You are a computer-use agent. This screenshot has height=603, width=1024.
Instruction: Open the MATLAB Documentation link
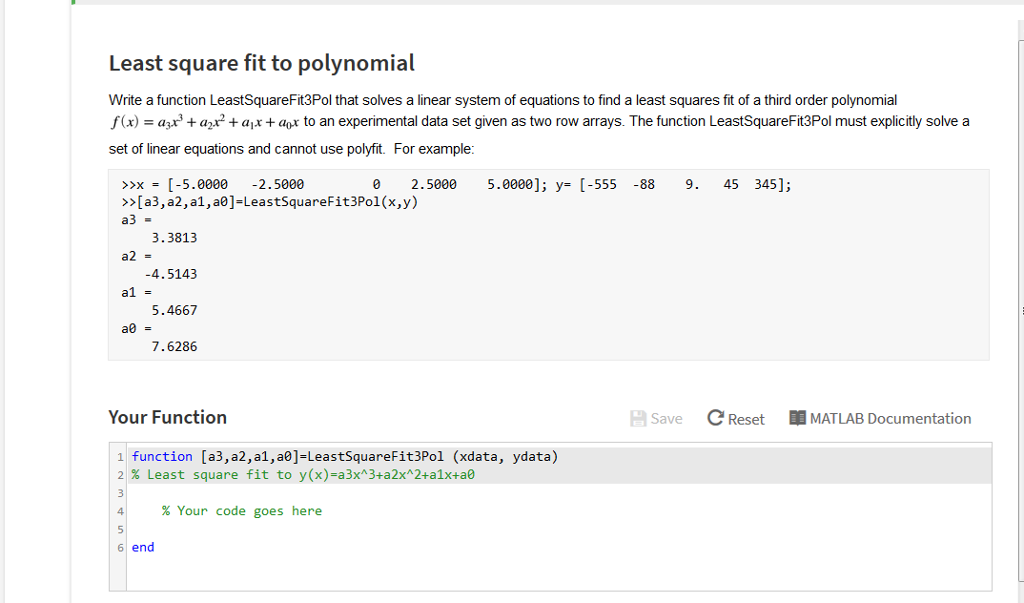click(890, 418)
